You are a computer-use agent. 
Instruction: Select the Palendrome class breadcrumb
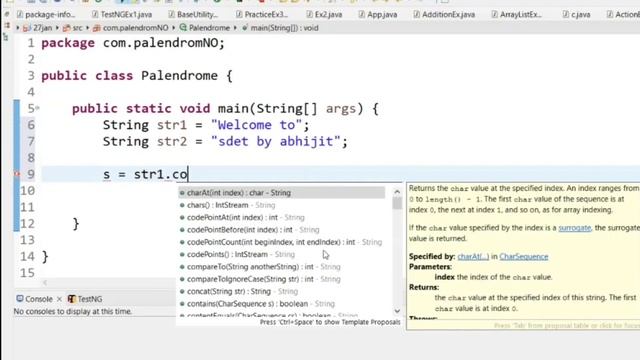205,28
